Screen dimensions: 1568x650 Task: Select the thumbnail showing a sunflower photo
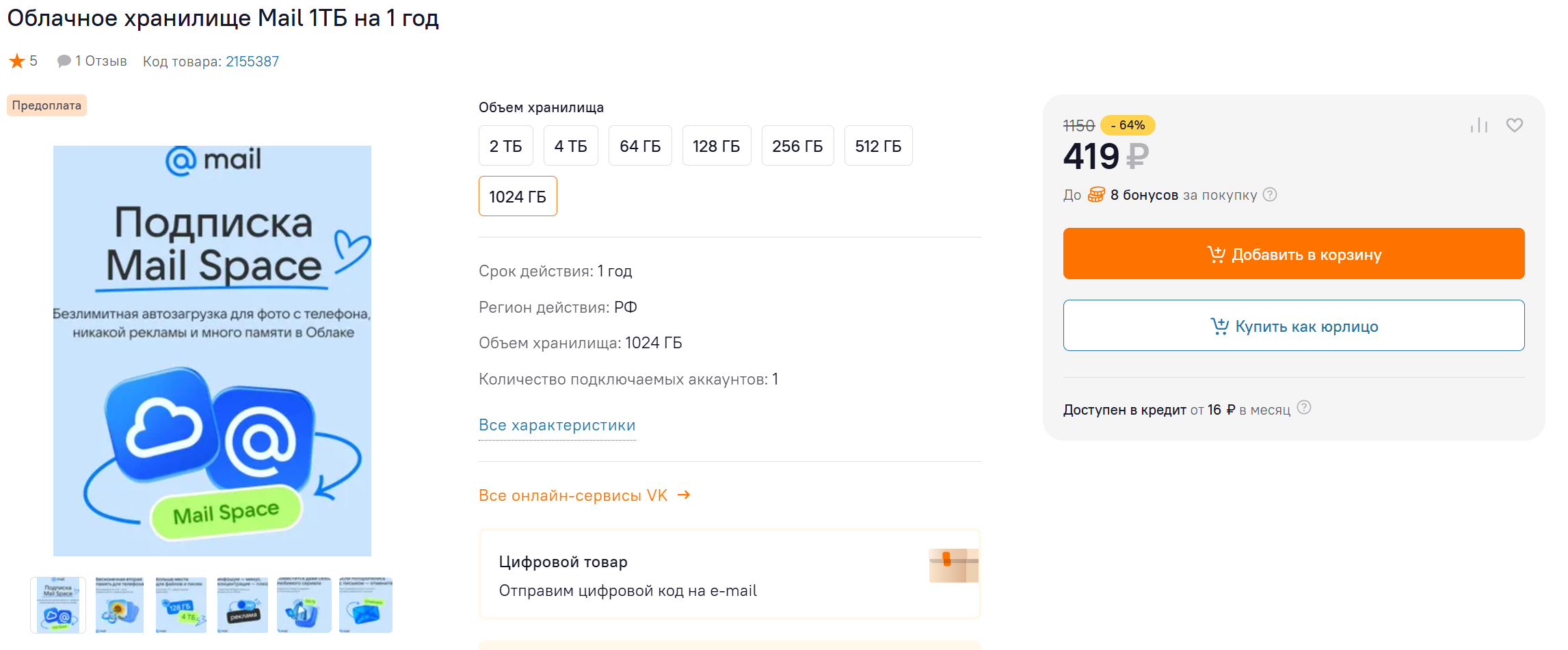[x=119, y=605]
